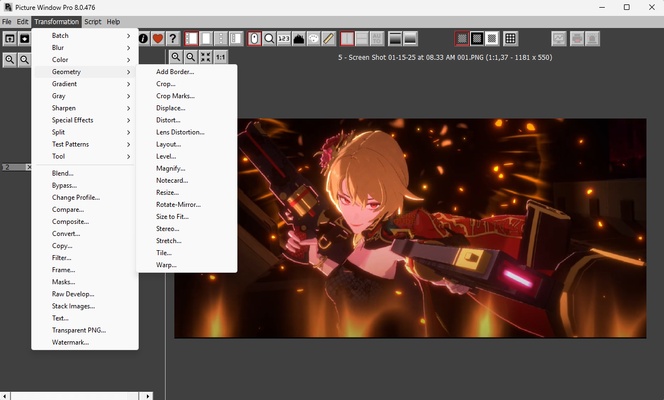Screen dimensions: 664x400
Task: Open the Help menu
Action: pos(113,22)
